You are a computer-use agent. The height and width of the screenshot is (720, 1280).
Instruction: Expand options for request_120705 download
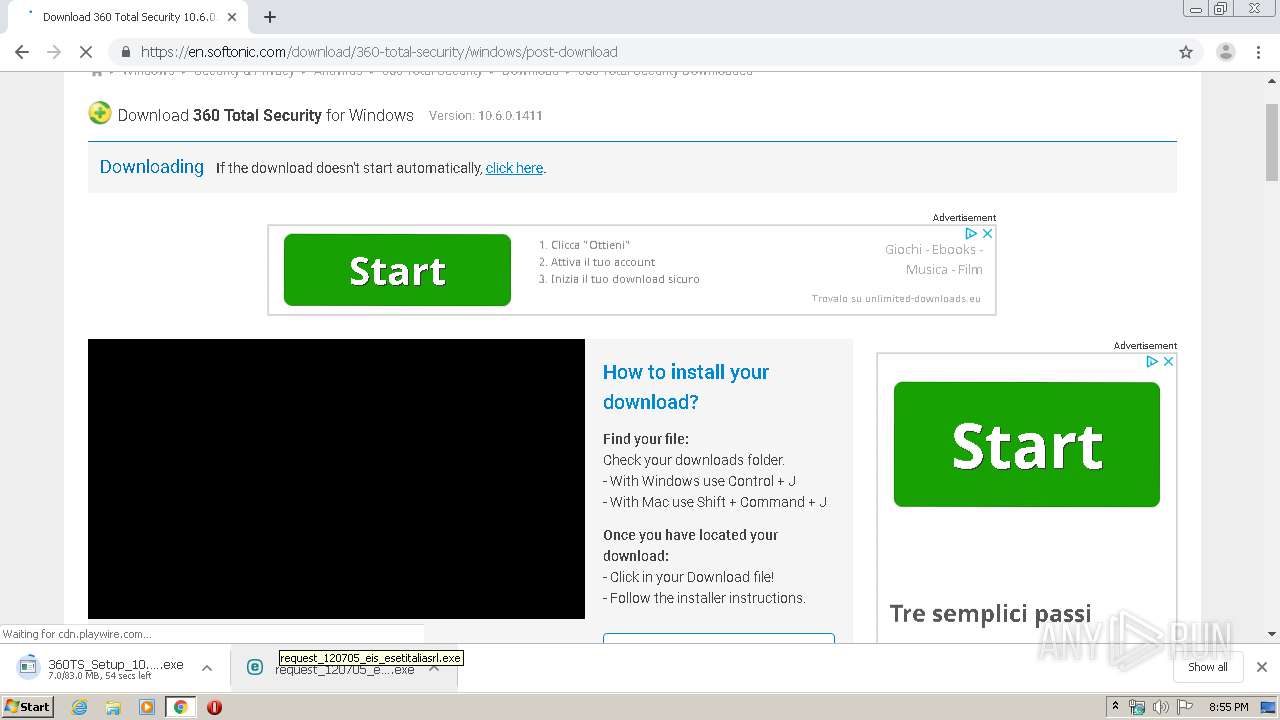pos(434,668)
